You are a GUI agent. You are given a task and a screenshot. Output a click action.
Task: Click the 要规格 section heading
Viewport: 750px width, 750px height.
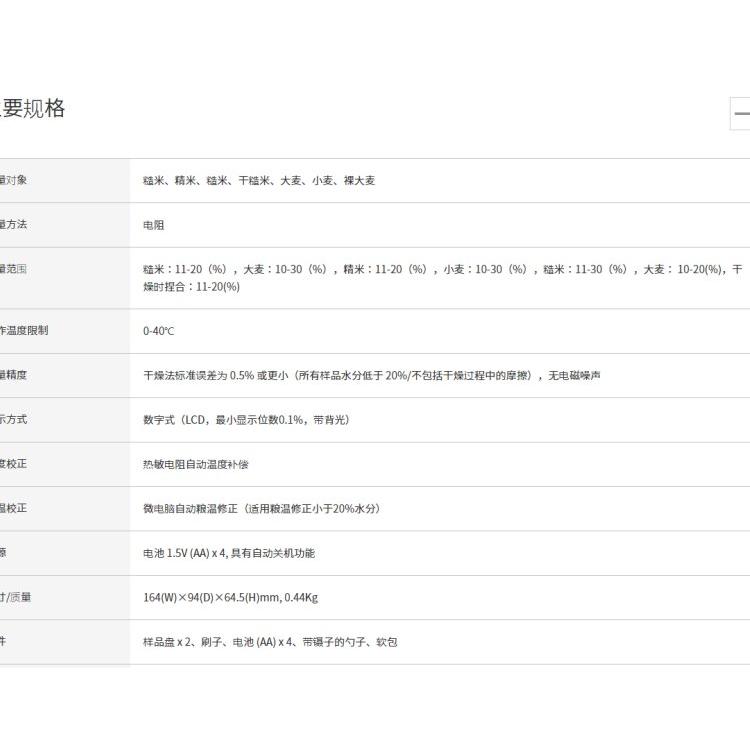pyautogui.click(x=32, y=109)
